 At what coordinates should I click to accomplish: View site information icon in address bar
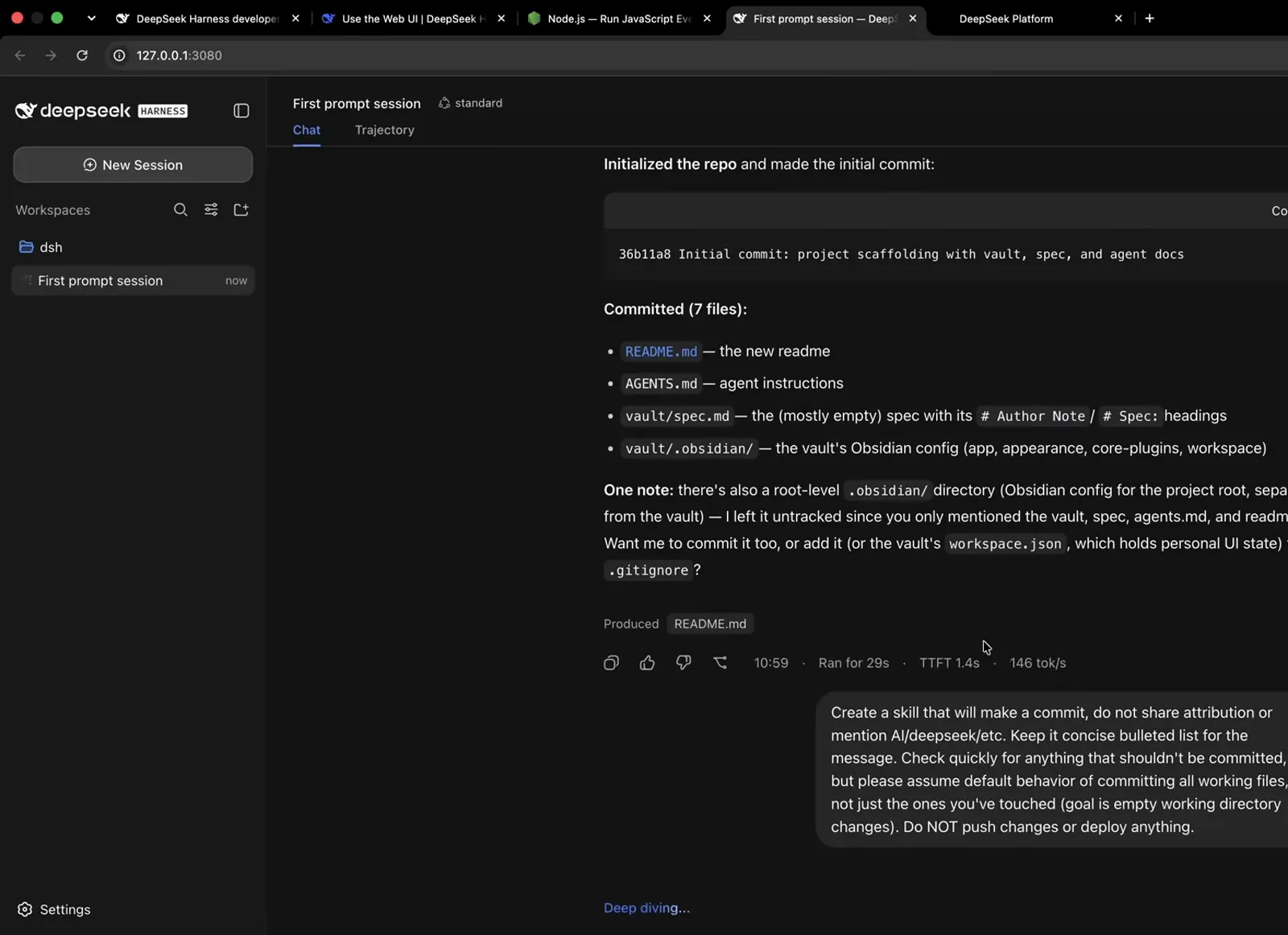(119, 56)
